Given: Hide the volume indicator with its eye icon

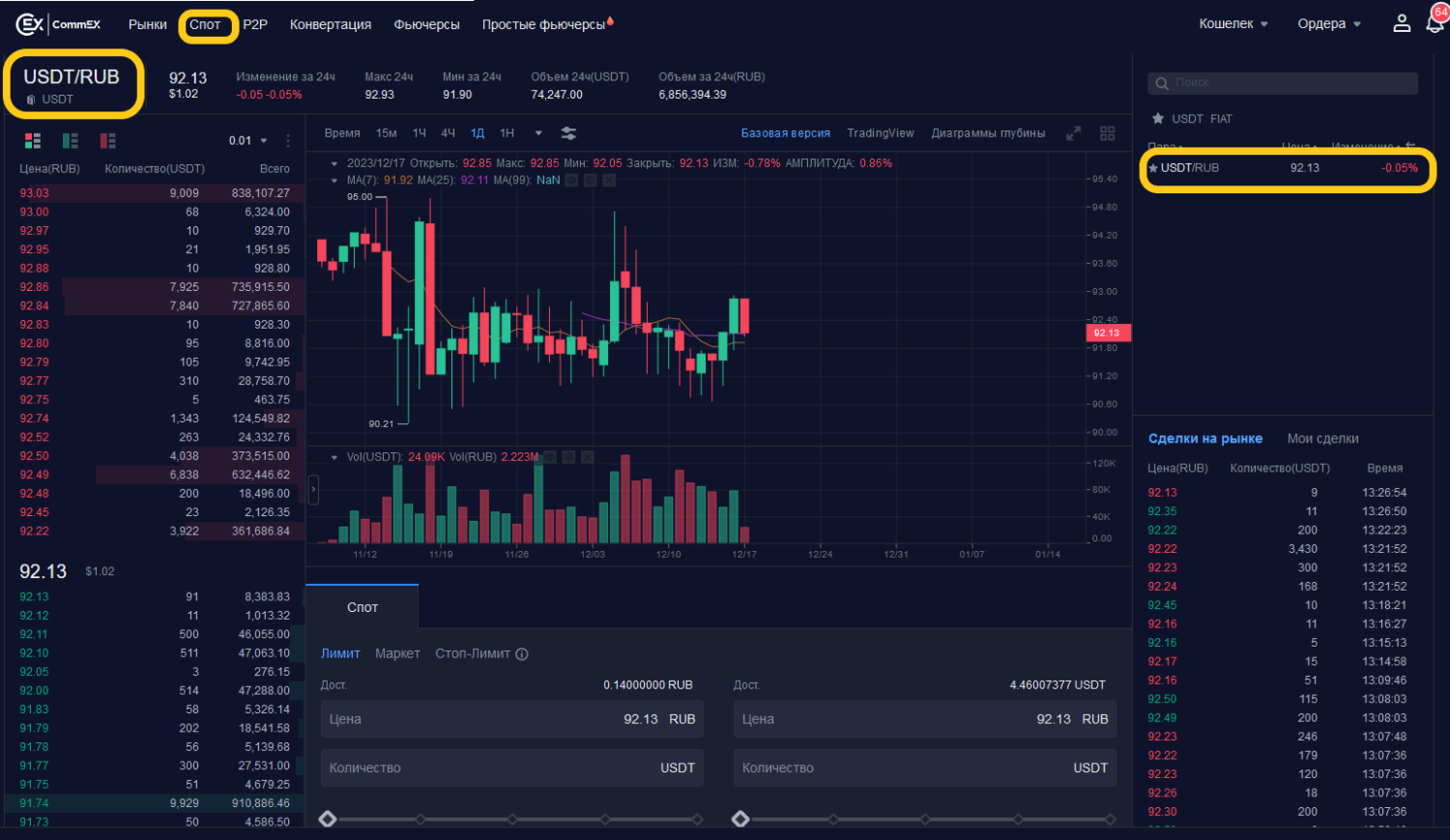Looking at the screenshot, I should click(550, 457).
